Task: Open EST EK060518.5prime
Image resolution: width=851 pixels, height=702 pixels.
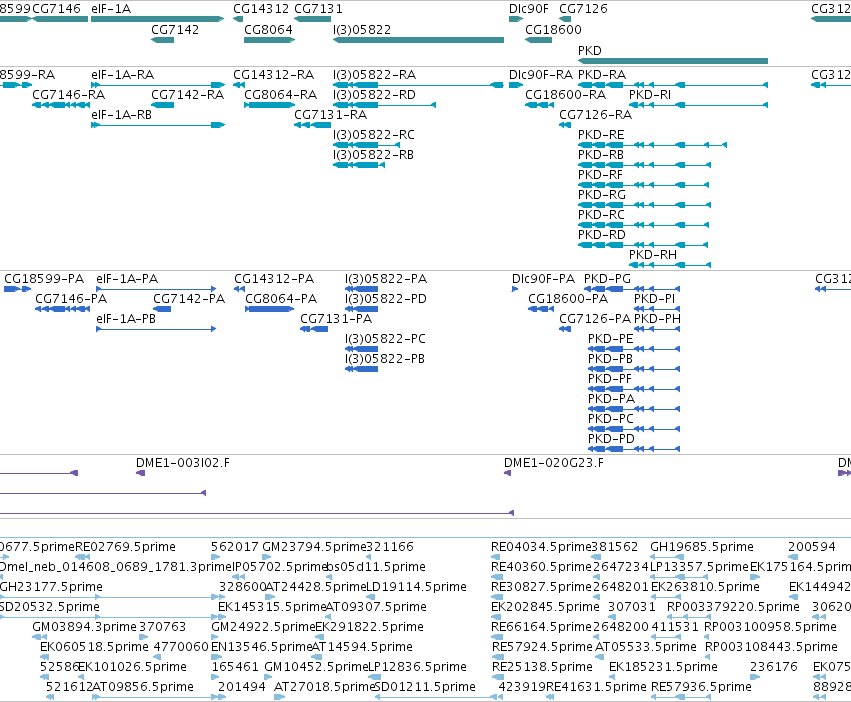Action: (94, 647)
